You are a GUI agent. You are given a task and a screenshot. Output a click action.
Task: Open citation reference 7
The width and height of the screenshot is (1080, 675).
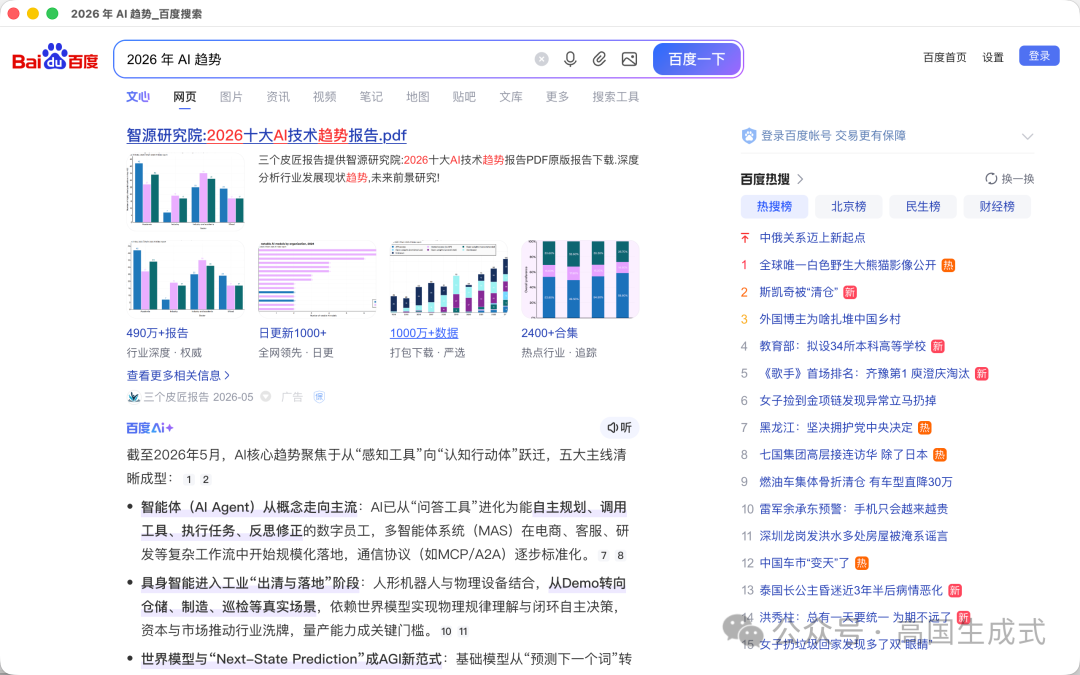point(603,555)
